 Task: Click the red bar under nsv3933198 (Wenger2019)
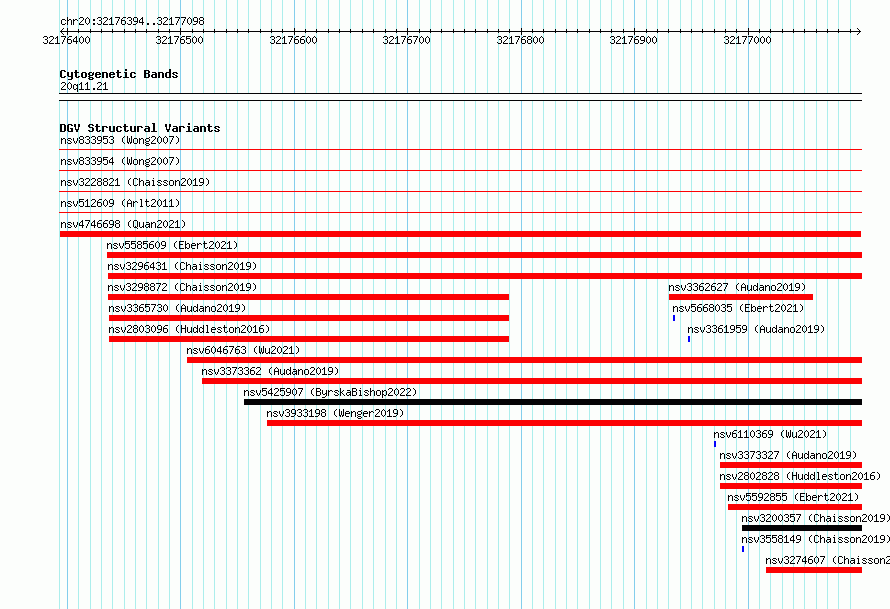click(x=564, y=423)
